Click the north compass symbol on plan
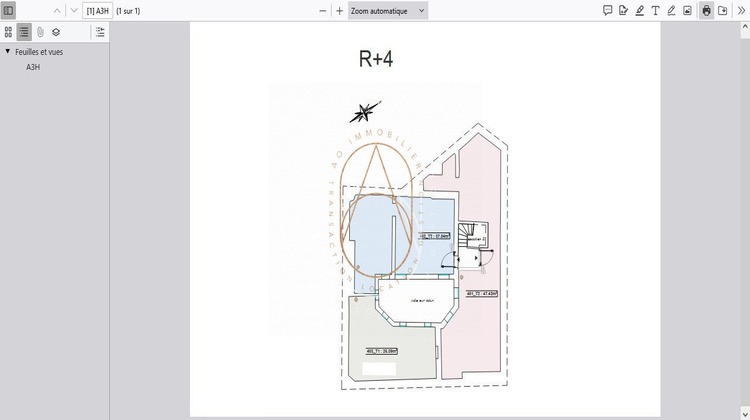The width and height of the screenshot is (750, 420). [365, 112]
